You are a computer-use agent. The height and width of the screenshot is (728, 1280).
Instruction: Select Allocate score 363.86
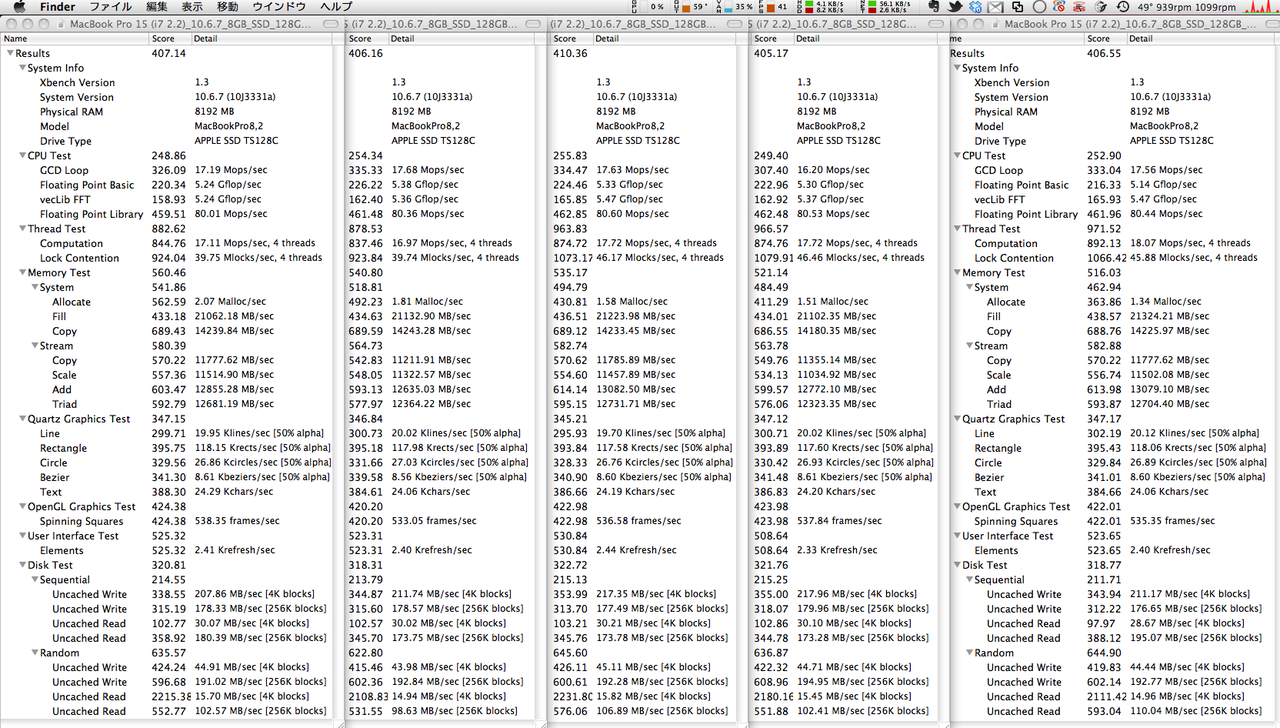pos(1104,302)
